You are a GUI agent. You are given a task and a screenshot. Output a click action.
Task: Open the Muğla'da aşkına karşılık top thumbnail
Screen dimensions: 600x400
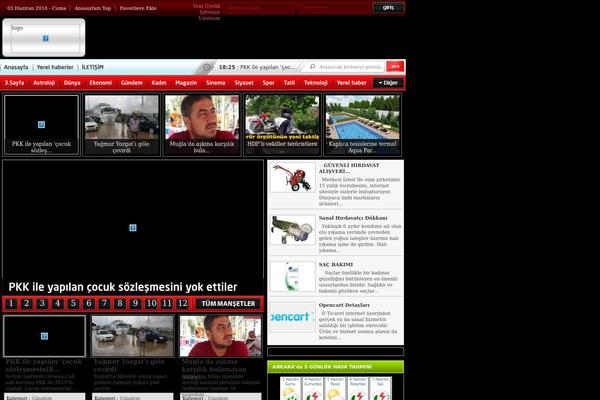[202, 124]
